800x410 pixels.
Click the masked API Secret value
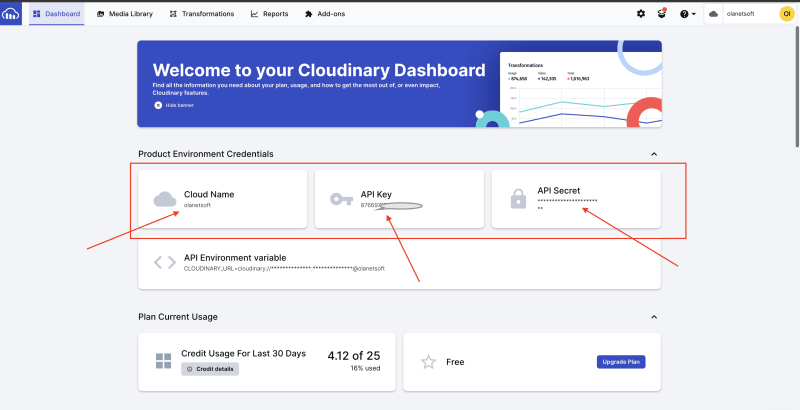coord(567,204)
